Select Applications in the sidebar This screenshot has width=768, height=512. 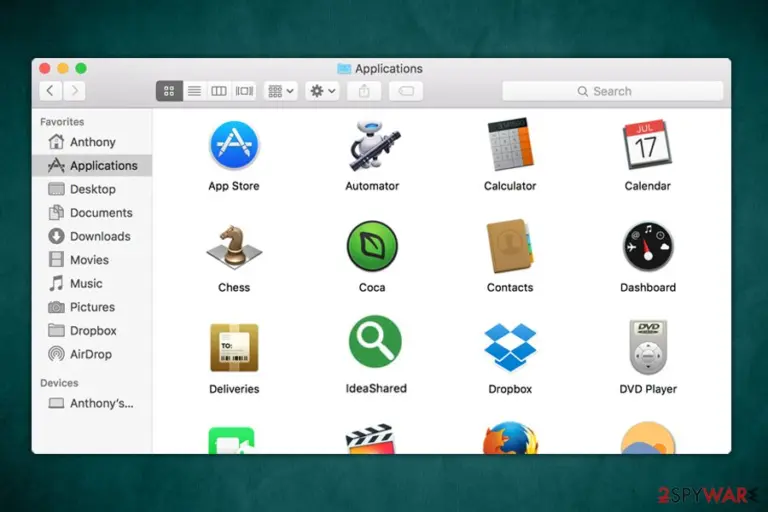92,166
